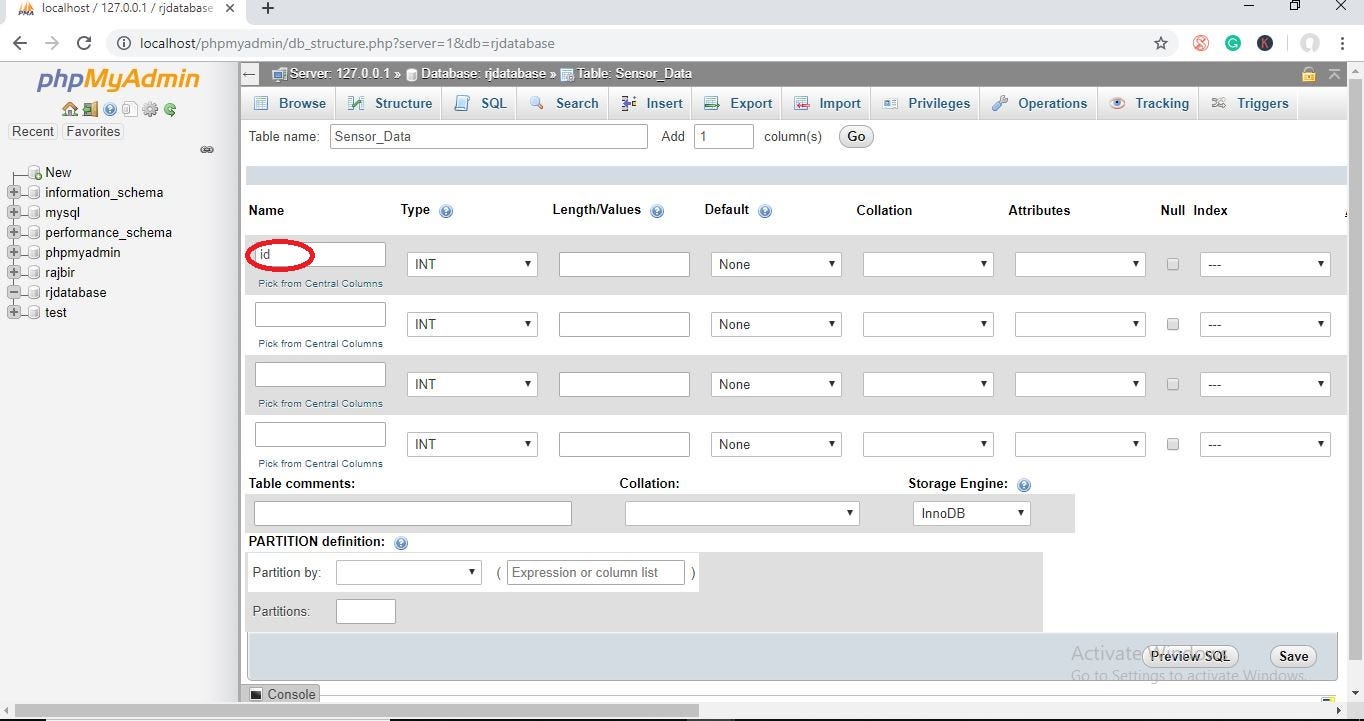Click the phpMyAdmin home icon
Screen dimensions: 1364x721
(70, 109)
